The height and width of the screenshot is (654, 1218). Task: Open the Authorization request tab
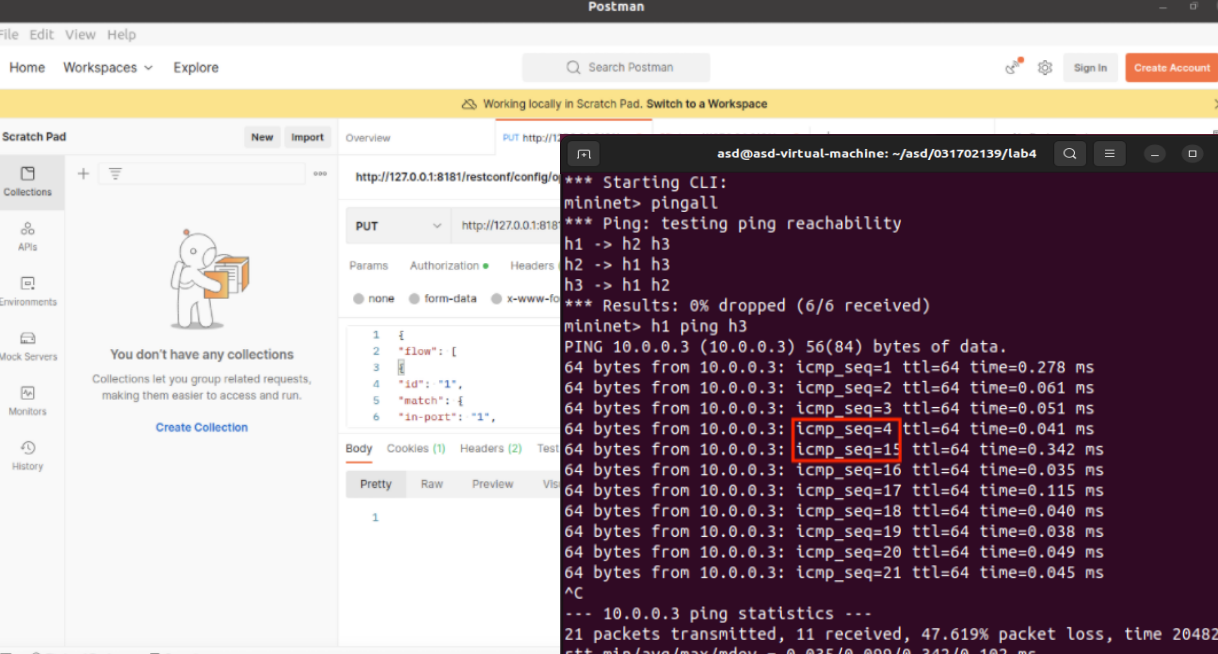tap(448, 266)
